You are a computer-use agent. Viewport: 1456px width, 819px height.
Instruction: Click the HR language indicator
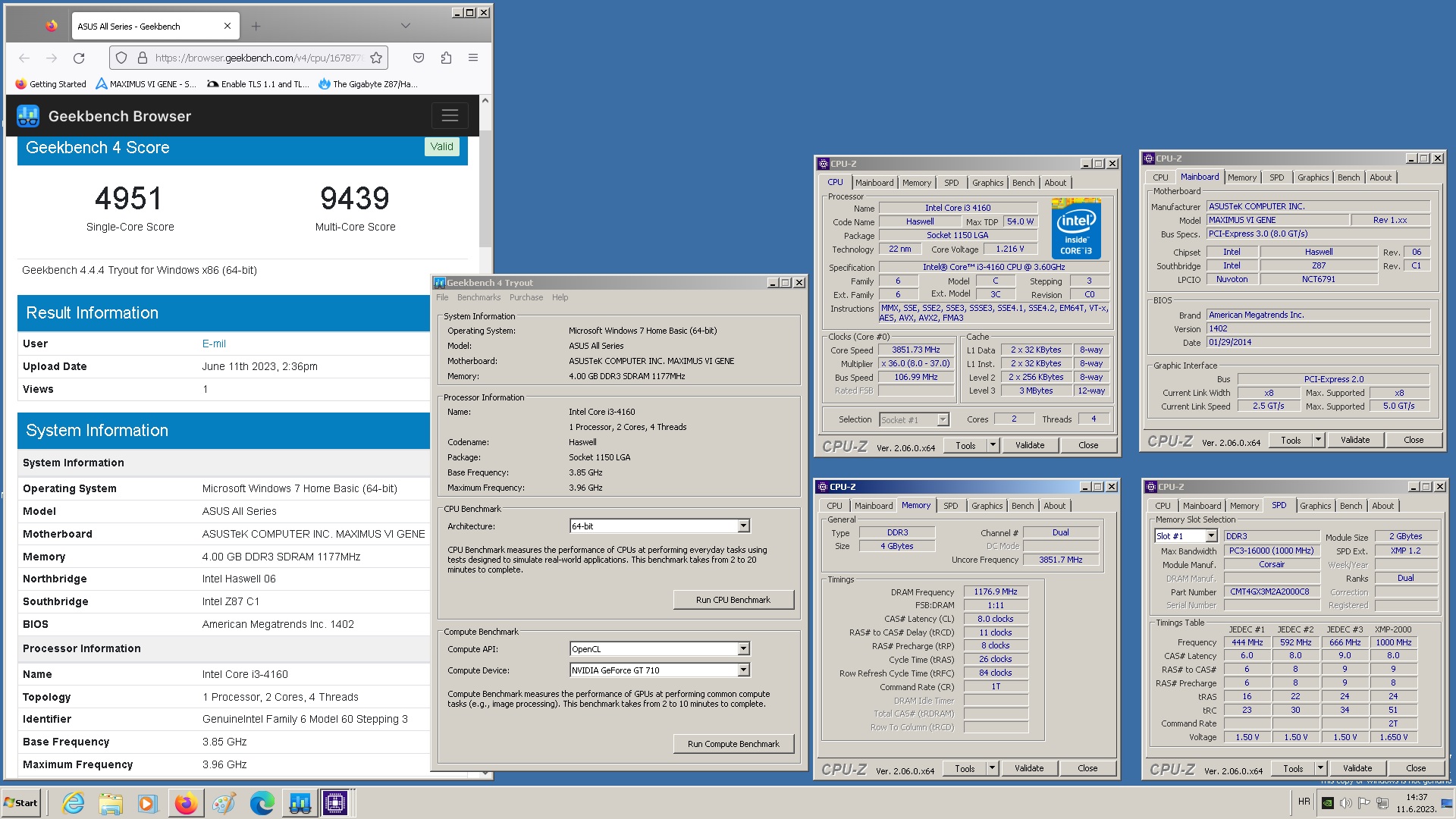pos(1304,802)
